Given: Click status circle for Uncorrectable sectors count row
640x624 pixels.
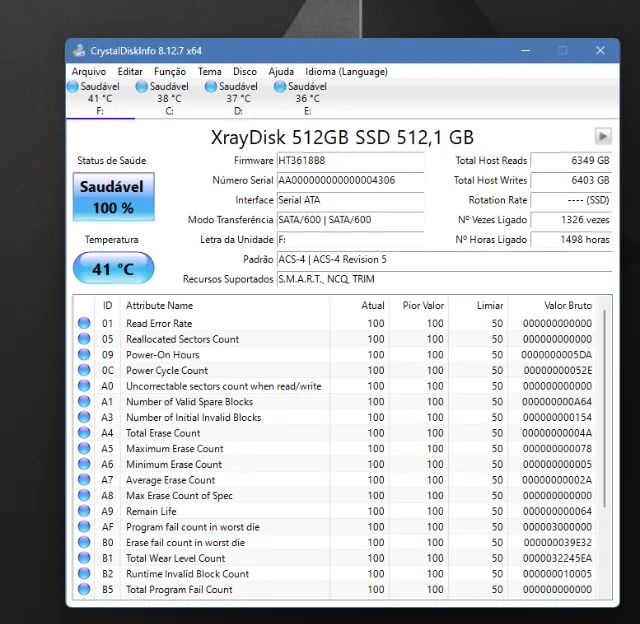Looking at the screenshot, I should pos(84,386).
